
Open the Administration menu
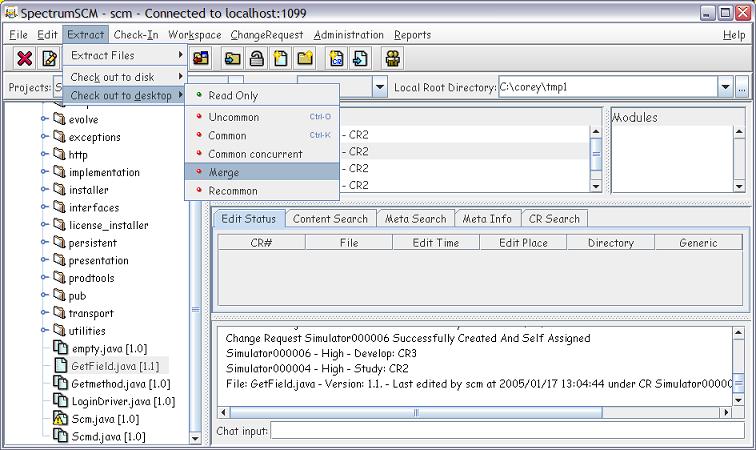point(349,35)
